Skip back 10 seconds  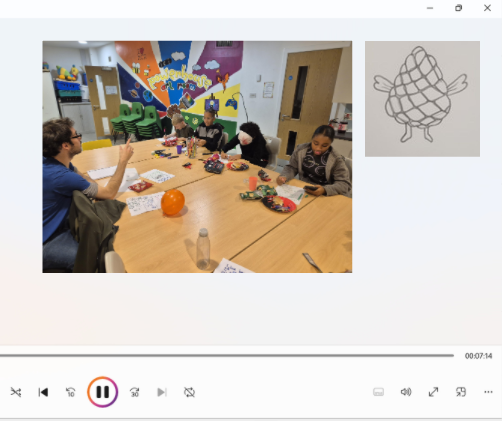point(70,392)
